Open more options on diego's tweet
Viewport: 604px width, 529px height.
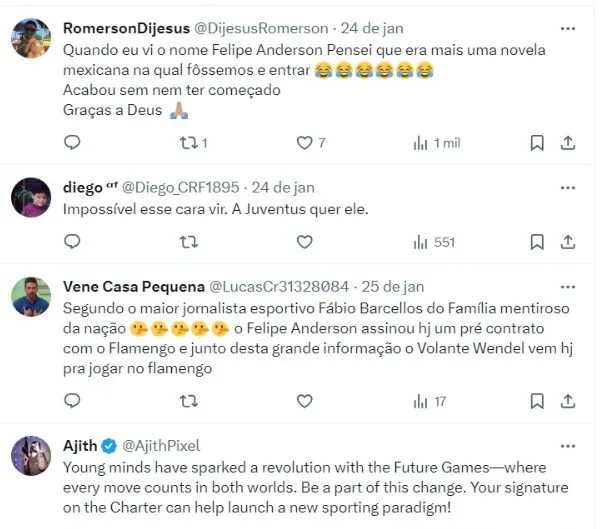[568, 187]
